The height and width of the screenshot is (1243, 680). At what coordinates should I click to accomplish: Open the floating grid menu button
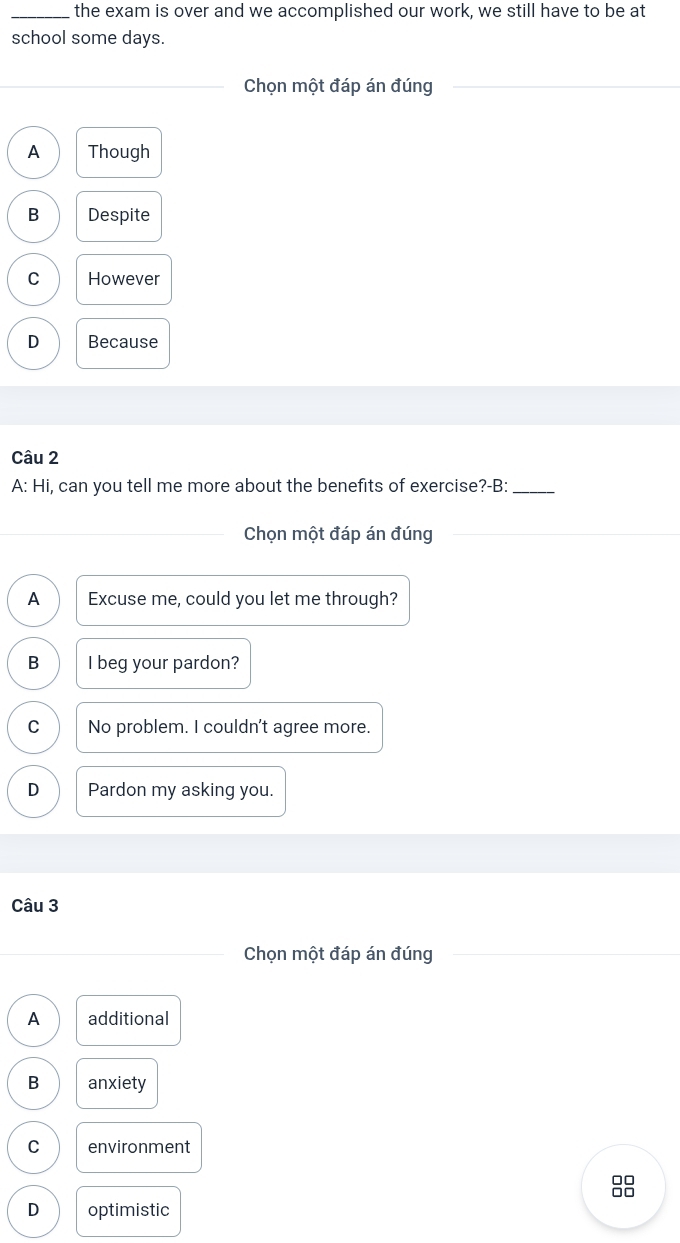623,1186
